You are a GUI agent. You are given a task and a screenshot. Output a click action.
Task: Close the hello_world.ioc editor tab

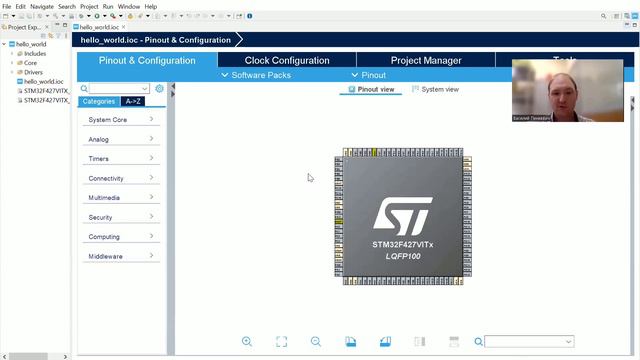123,27
